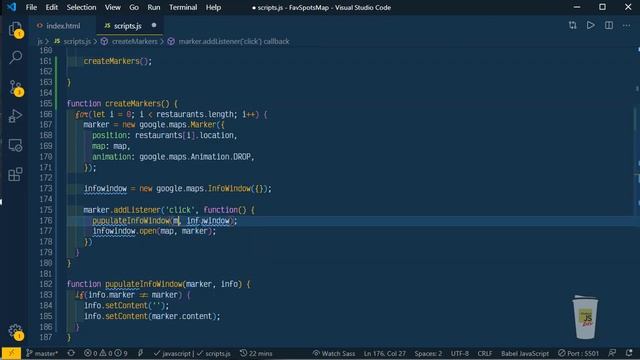Click the VS Code logo icon
The width and height of the screenshot is (640, 360).
coord(11,7)
